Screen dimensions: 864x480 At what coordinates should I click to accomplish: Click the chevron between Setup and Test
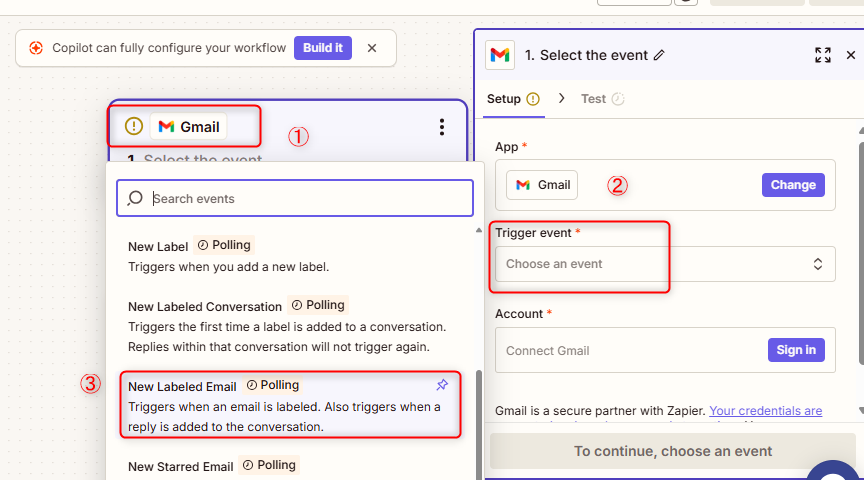(x=561, y=98)
